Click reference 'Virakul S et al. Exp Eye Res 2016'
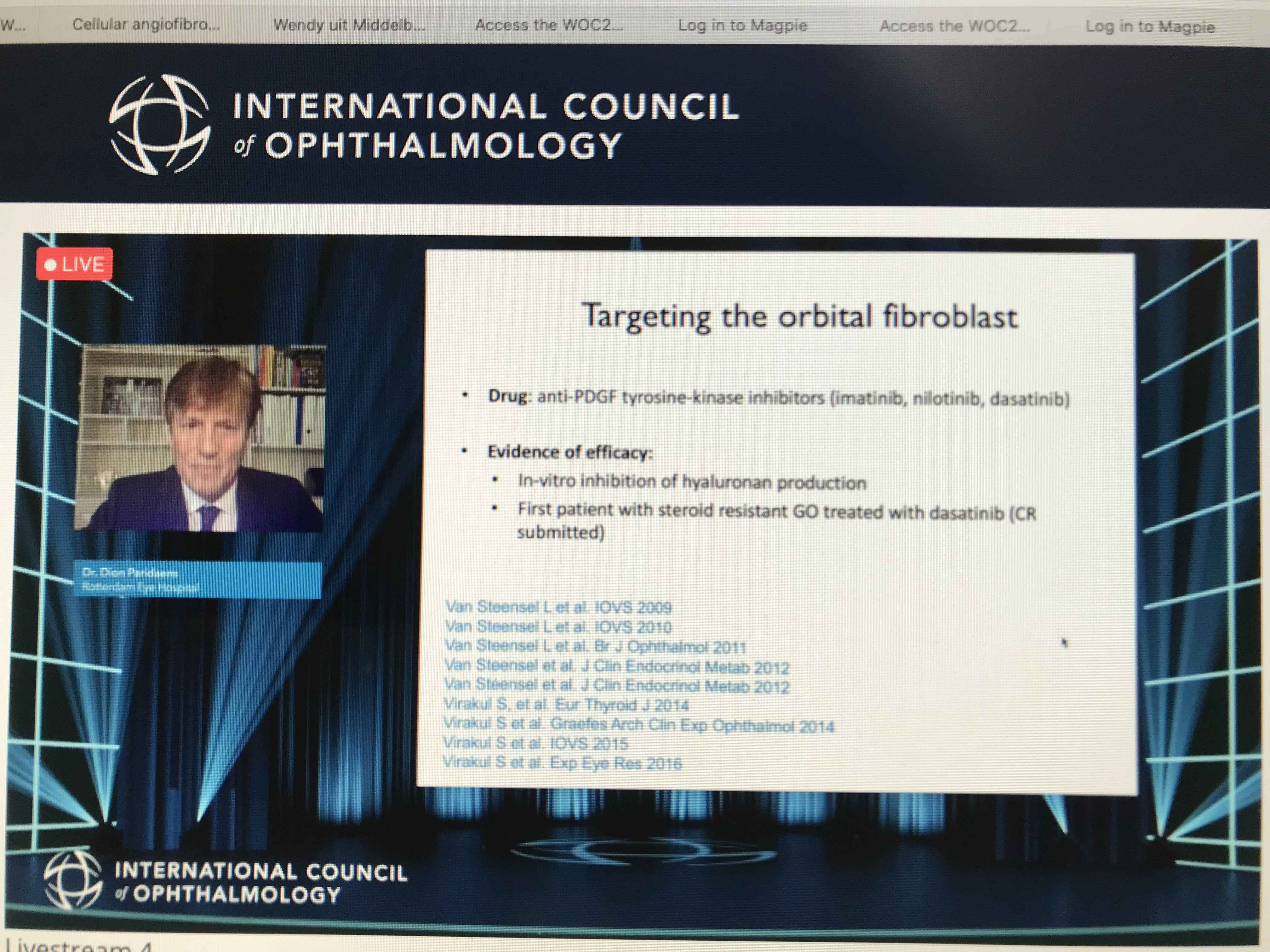Viewport: 1270px width, 952px height. pos(562,763)
